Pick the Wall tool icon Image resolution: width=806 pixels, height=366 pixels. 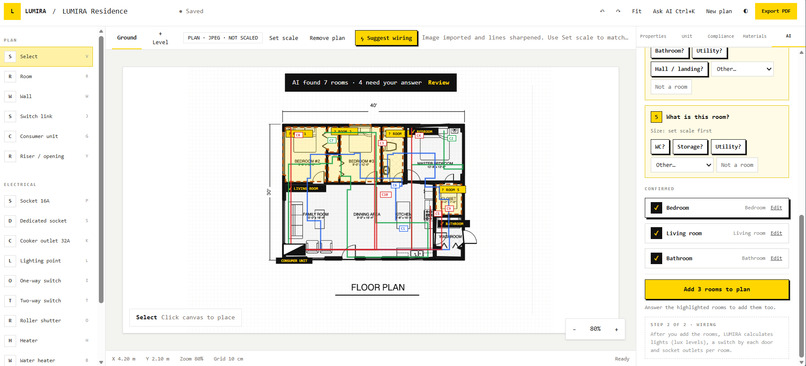pyautogui.click(x=10, y=97)
